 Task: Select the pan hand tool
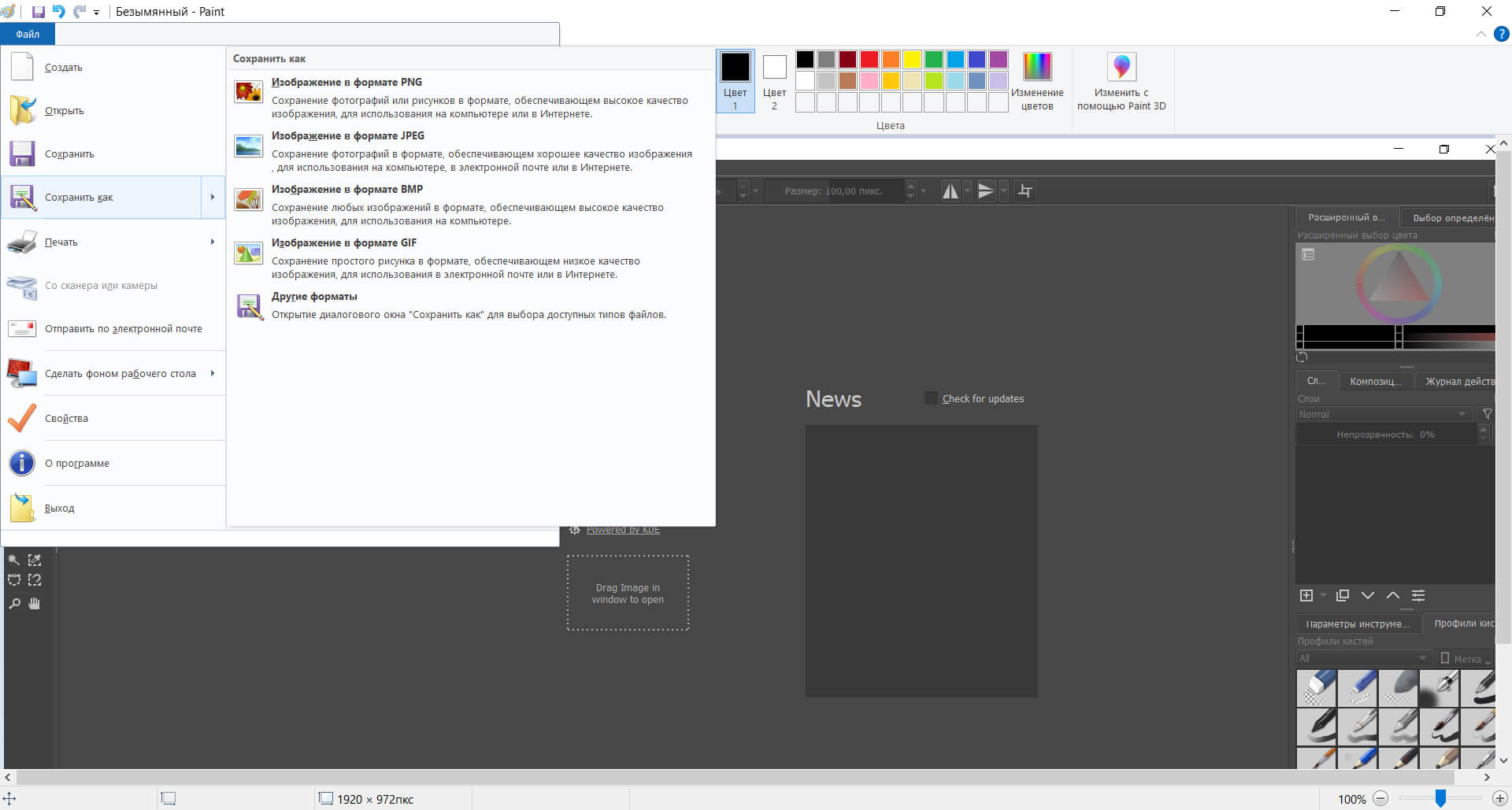coord(34,604)
